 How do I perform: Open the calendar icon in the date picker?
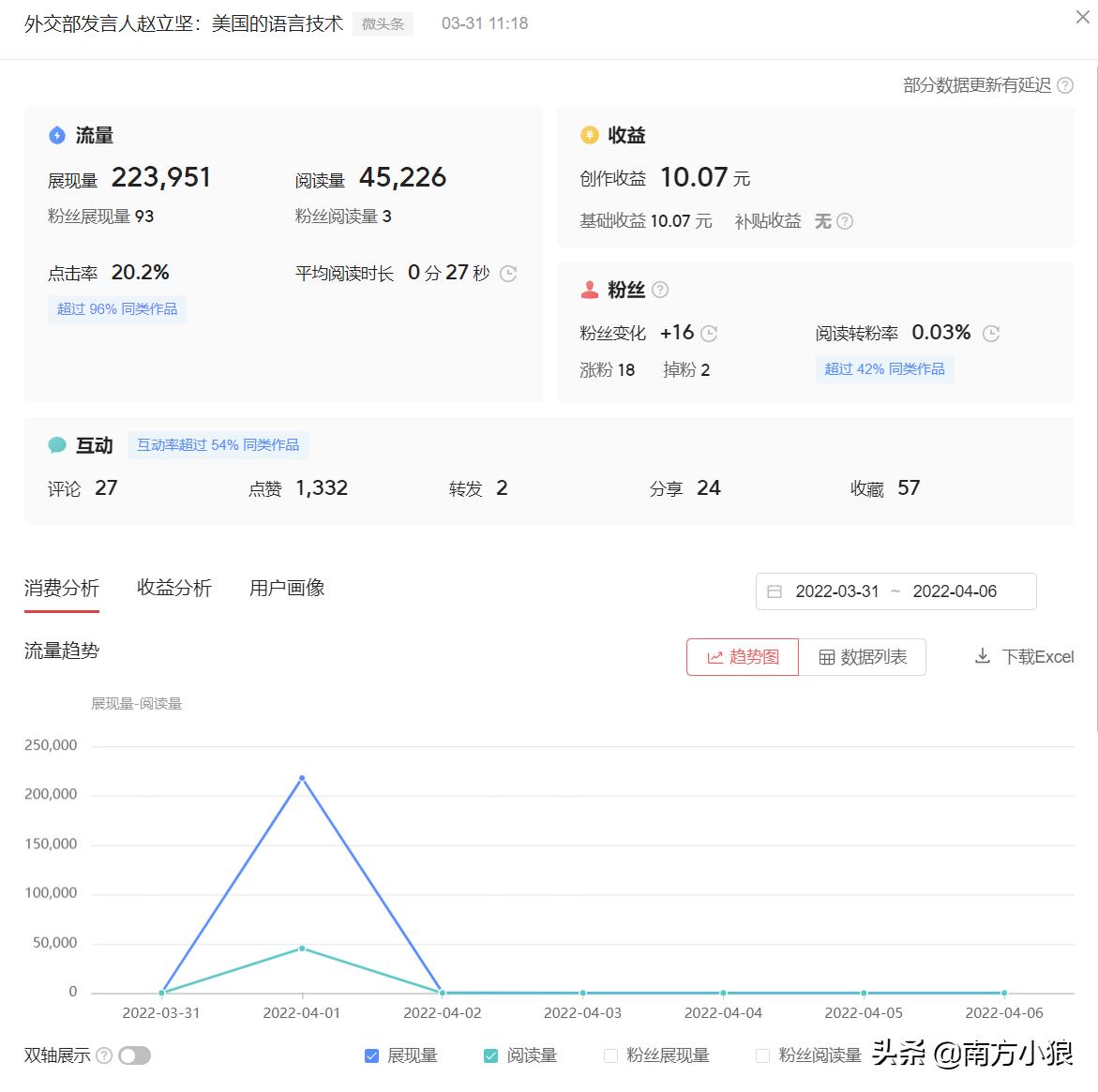[775, 591]
